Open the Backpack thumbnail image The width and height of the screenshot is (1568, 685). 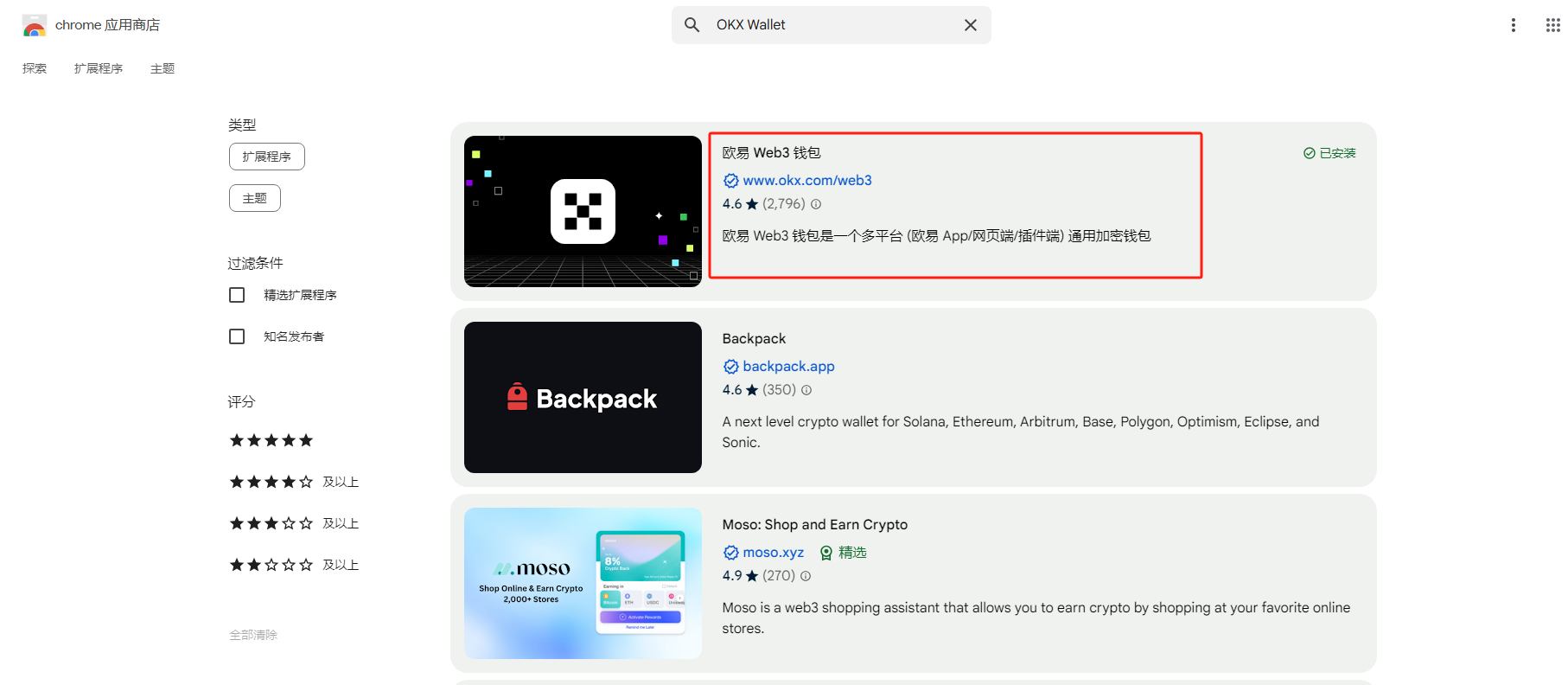[583, 397]
